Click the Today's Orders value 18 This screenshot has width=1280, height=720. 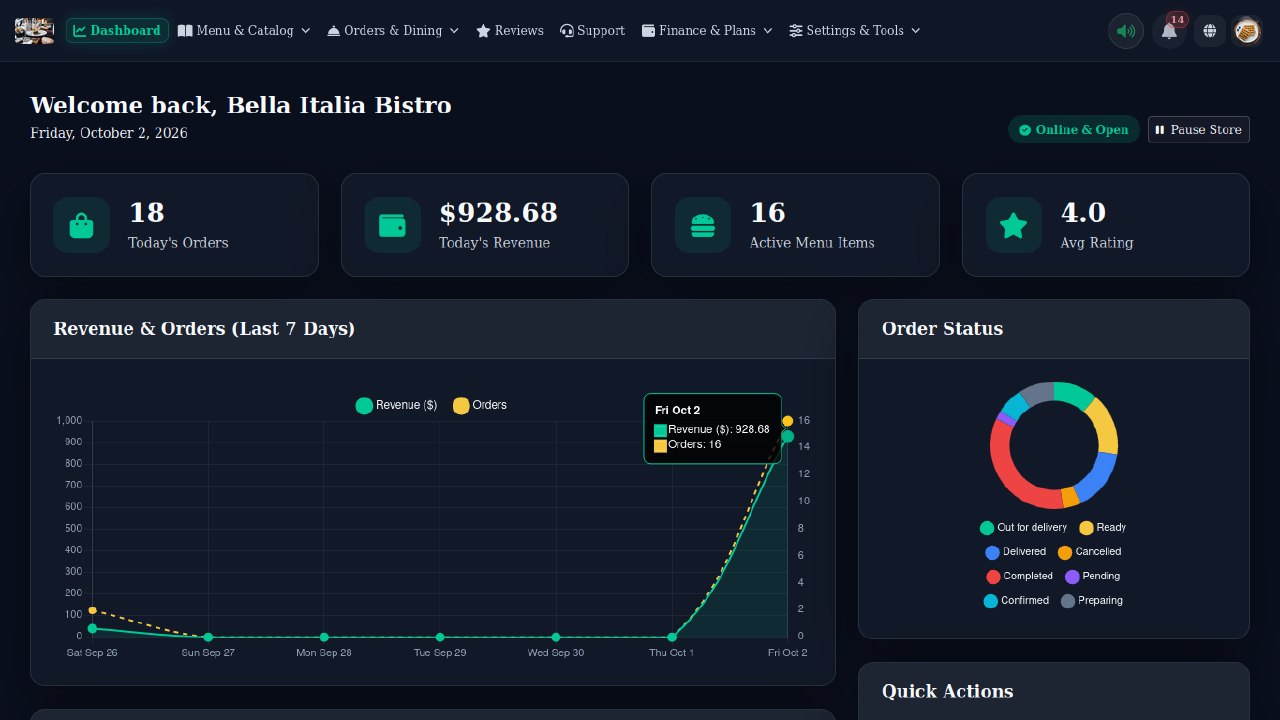click(147, 213)
